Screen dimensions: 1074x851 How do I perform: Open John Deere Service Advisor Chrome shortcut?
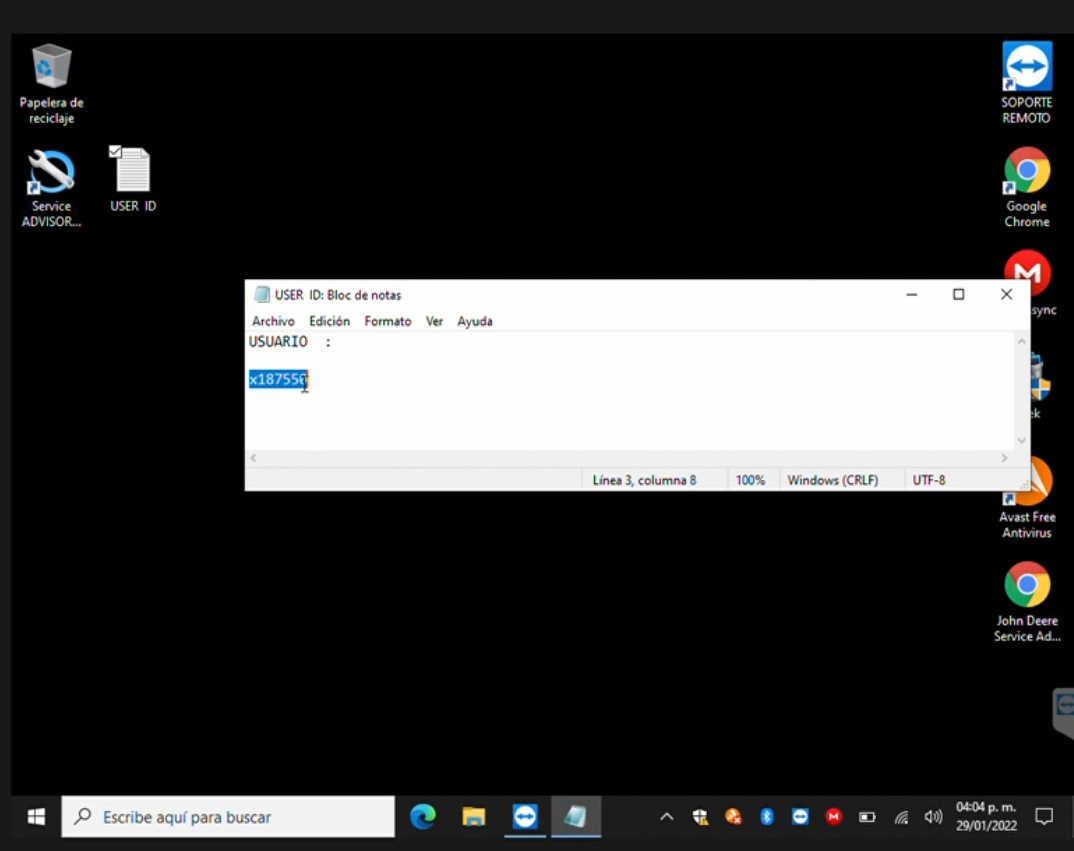click(x=1026, y=585)
